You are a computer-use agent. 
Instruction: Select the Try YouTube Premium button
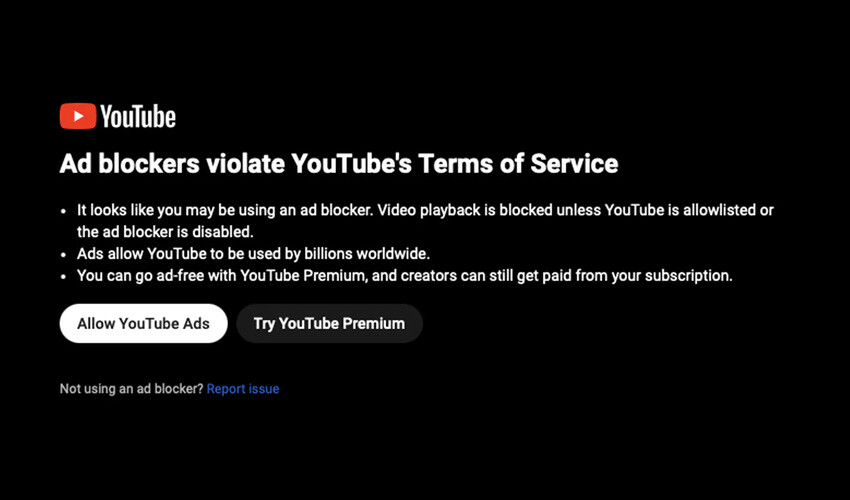pos(329,323)
